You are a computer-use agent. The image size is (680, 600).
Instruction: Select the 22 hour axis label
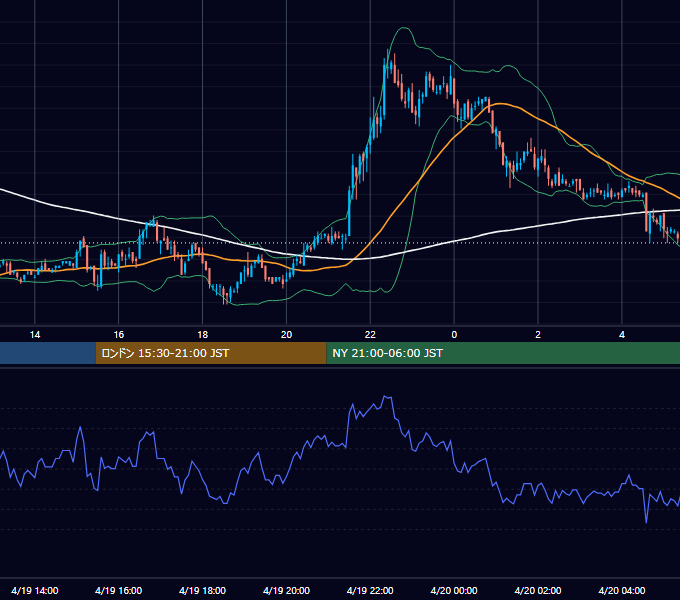point(370,335)
